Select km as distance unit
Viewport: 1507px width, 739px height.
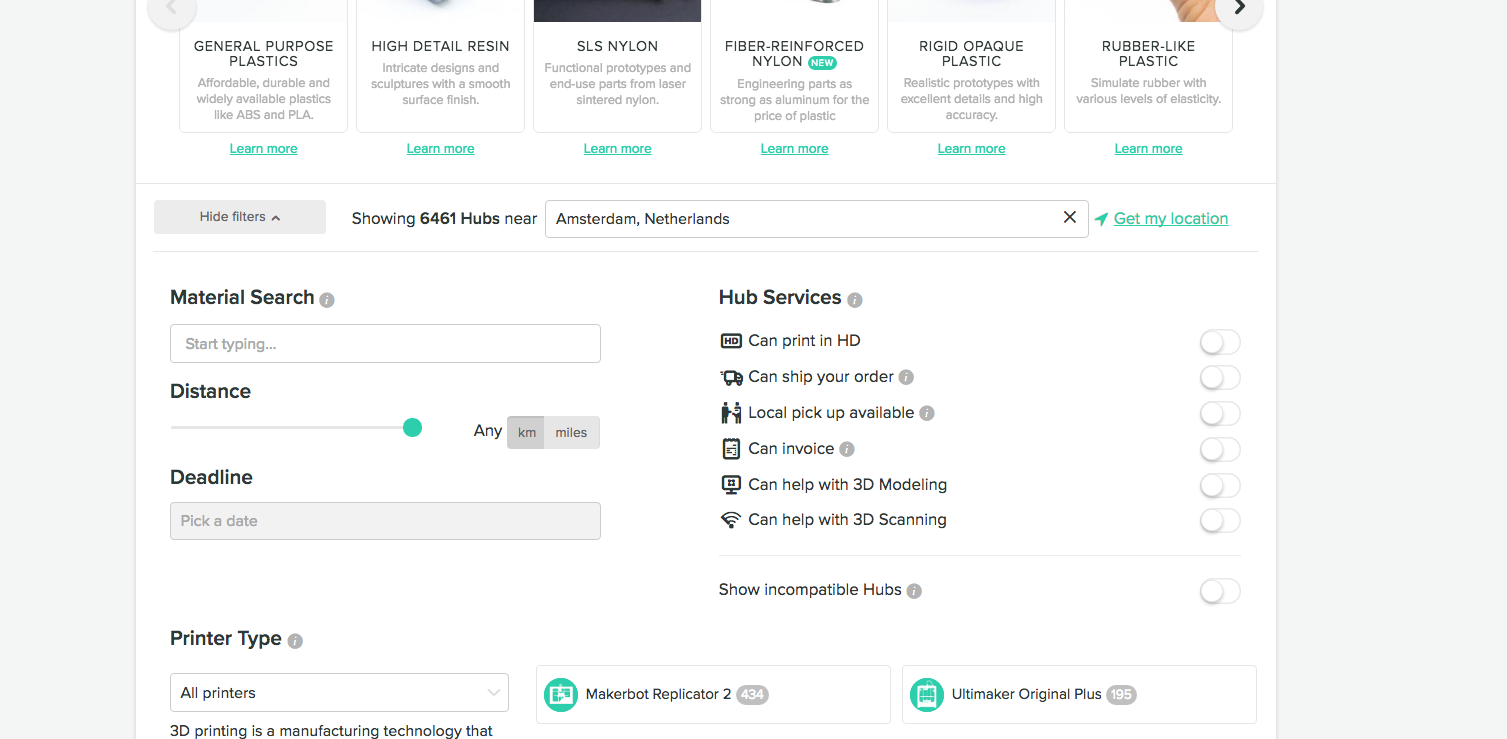click(527, 433)
